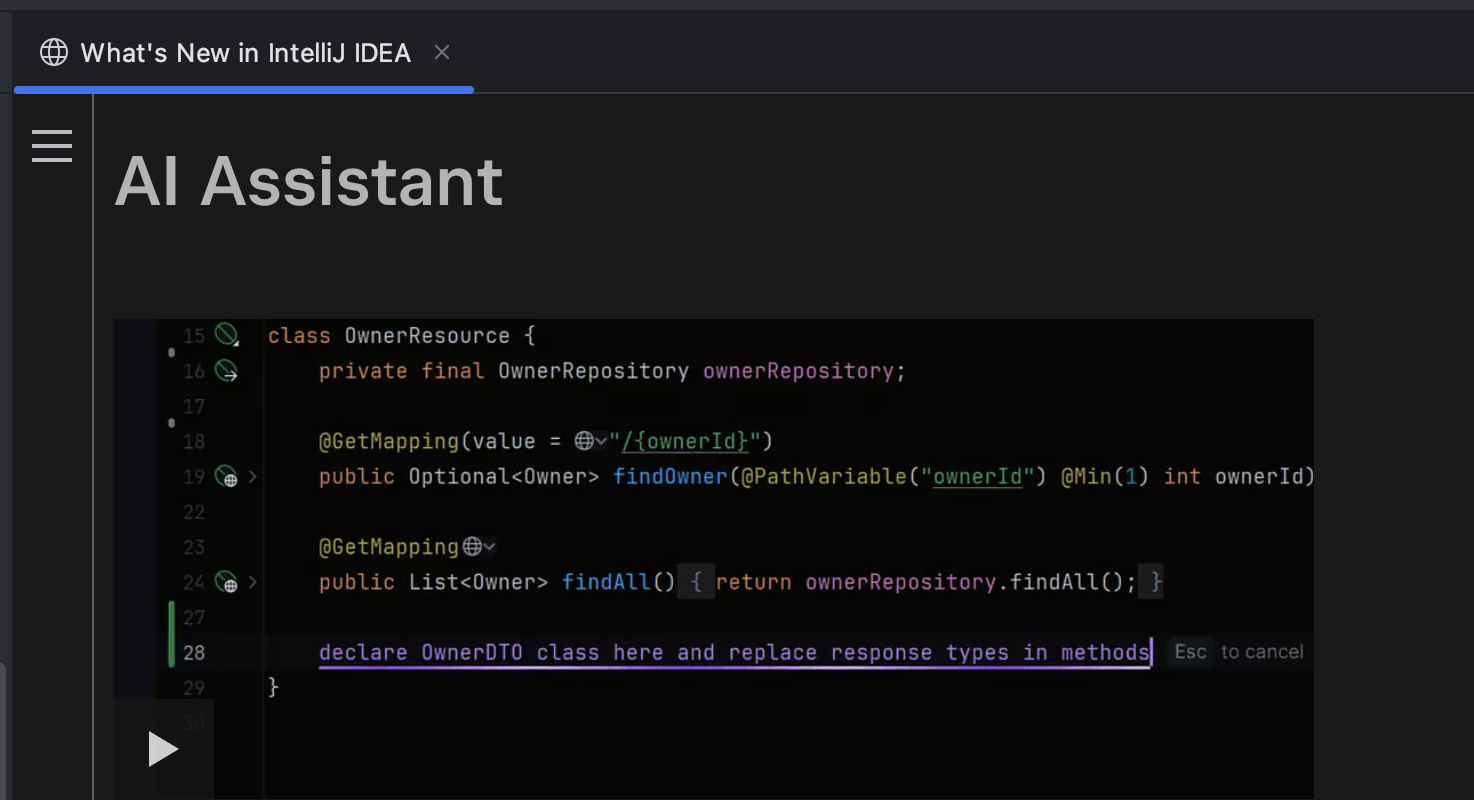Click the ownerRepository field name on line 16

point(800,371)
